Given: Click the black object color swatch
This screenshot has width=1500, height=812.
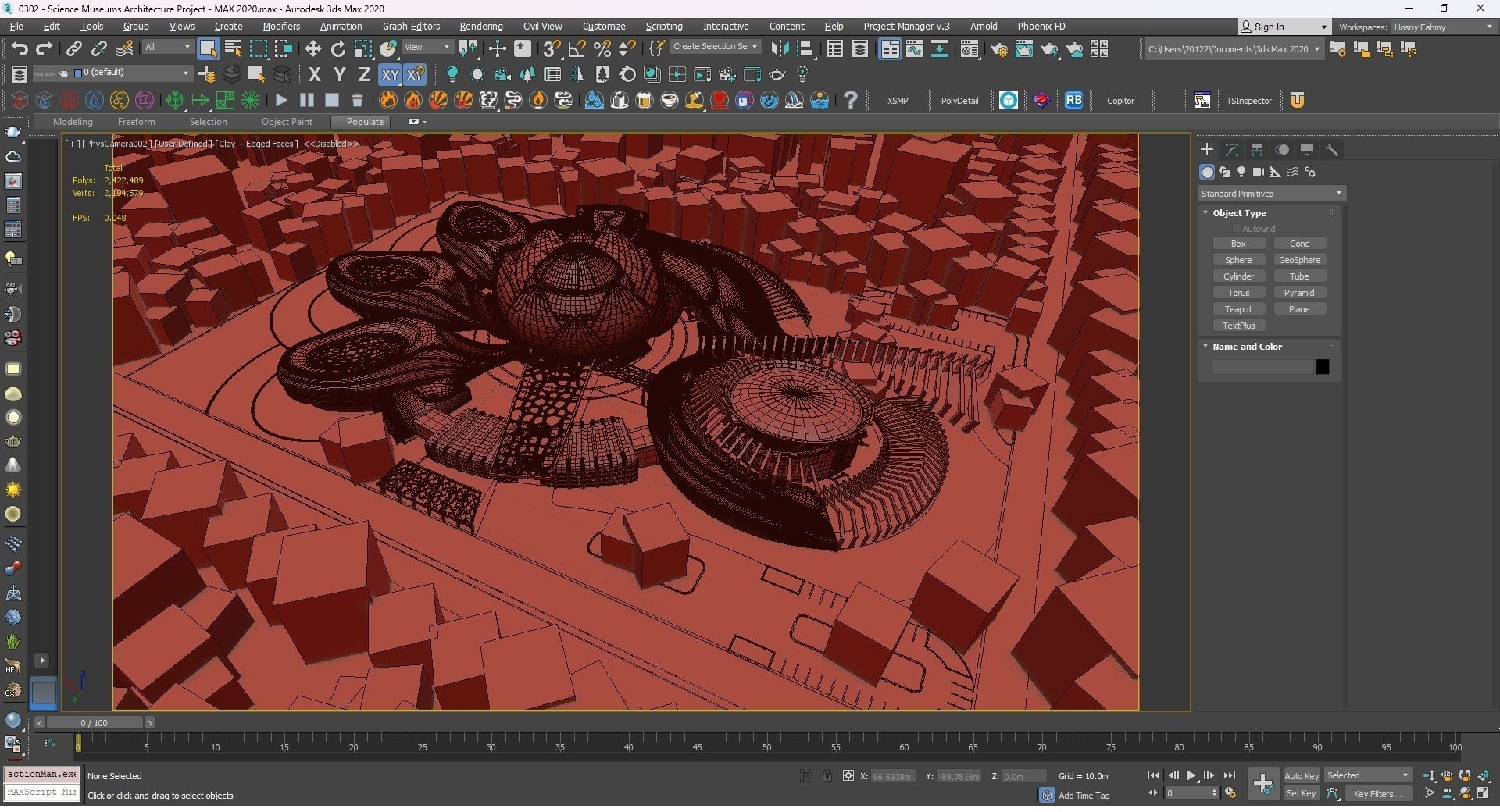Looking at the screenshot, I should [1322, 367].
